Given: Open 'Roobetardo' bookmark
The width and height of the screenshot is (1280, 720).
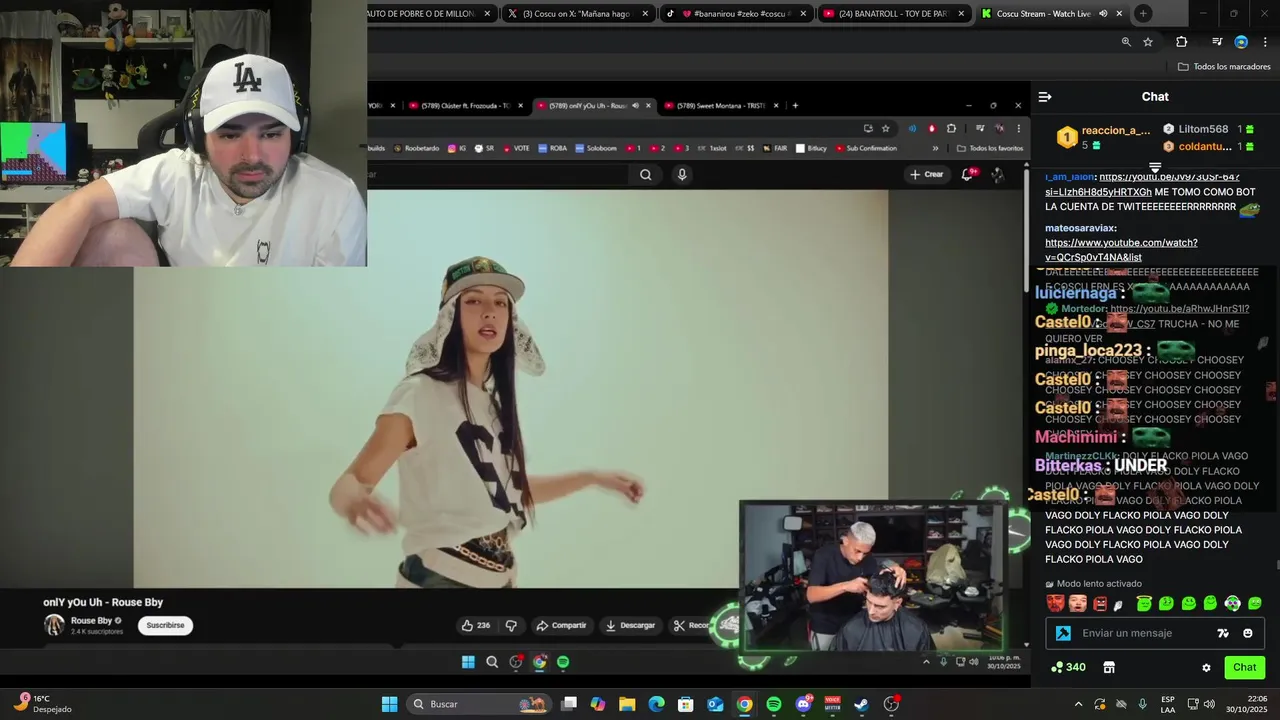Looking at the screenshot, I should coord(416,148).
